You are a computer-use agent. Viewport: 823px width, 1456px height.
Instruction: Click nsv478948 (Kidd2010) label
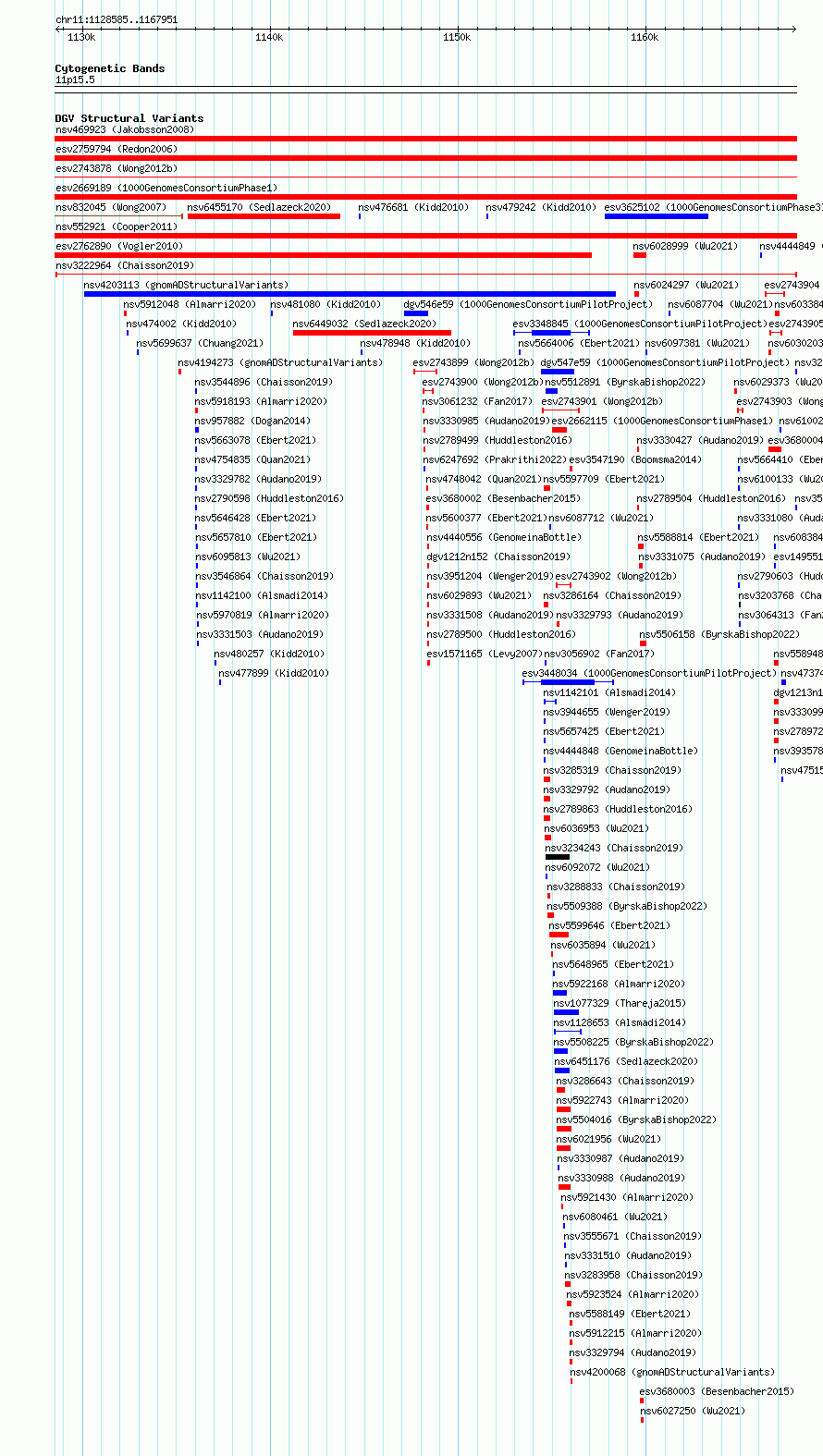click(415, 343)
